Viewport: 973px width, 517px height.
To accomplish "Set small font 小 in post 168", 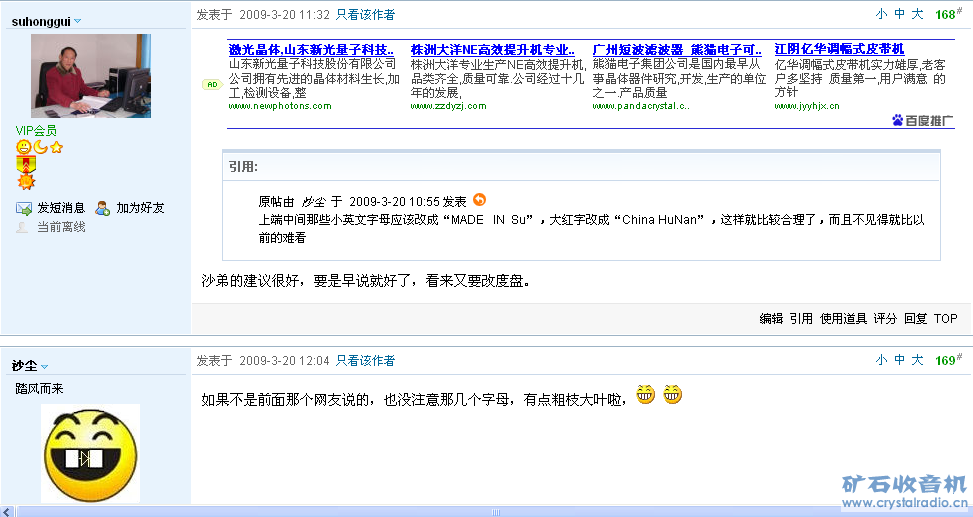I will coord(882,14).
